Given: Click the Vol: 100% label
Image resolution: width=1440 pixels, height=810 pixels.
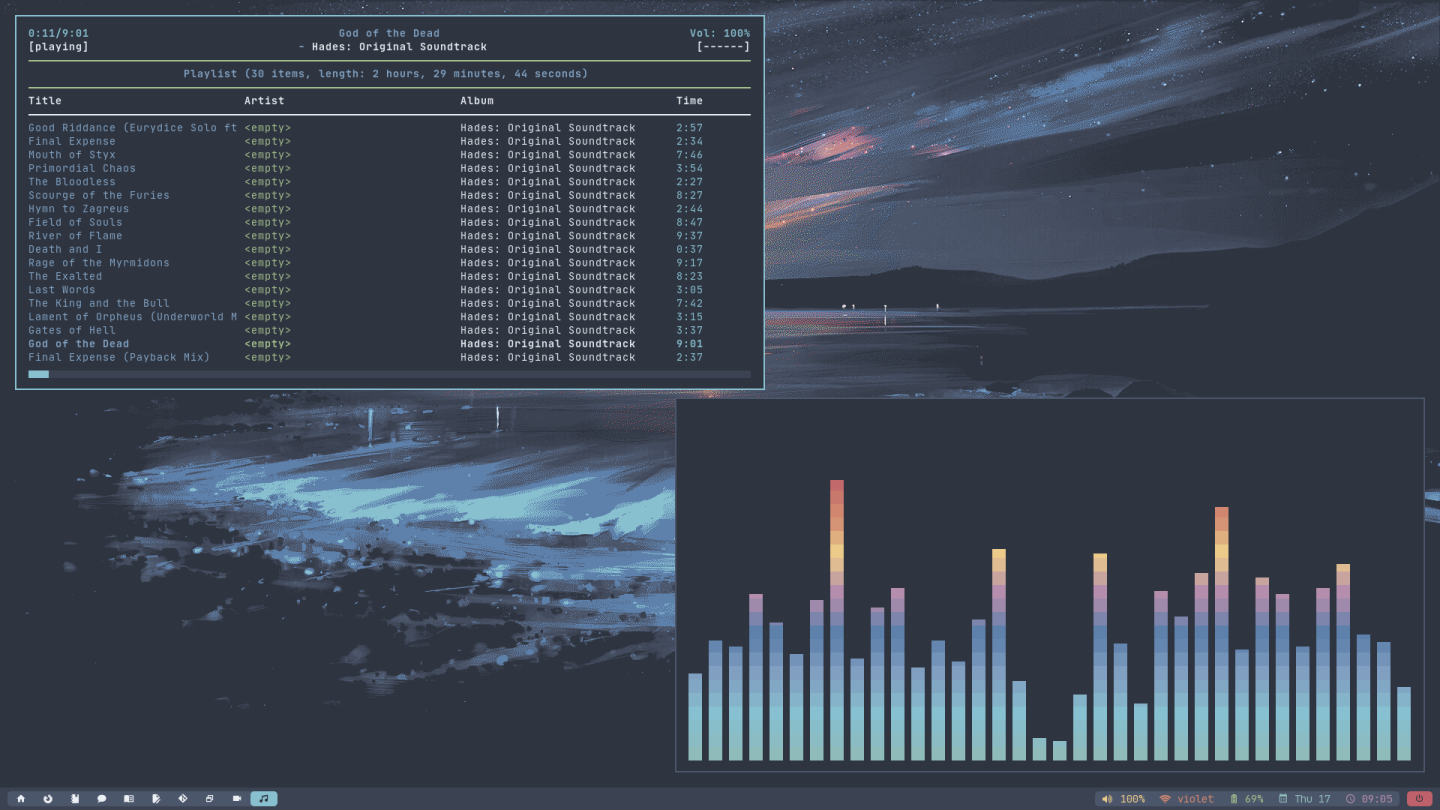Looking at the screenshot, I should pyautogui.click(x=720, y=33).
